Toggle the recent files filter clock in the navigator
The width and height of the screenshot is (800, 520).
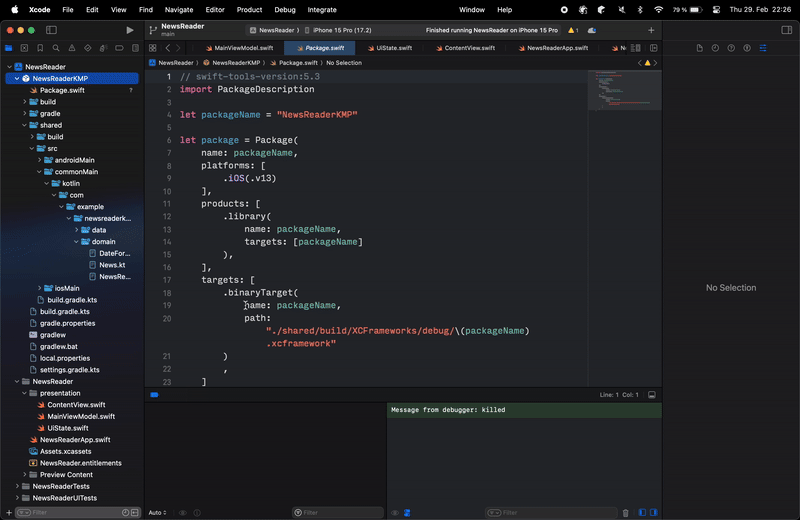point(126,512)
